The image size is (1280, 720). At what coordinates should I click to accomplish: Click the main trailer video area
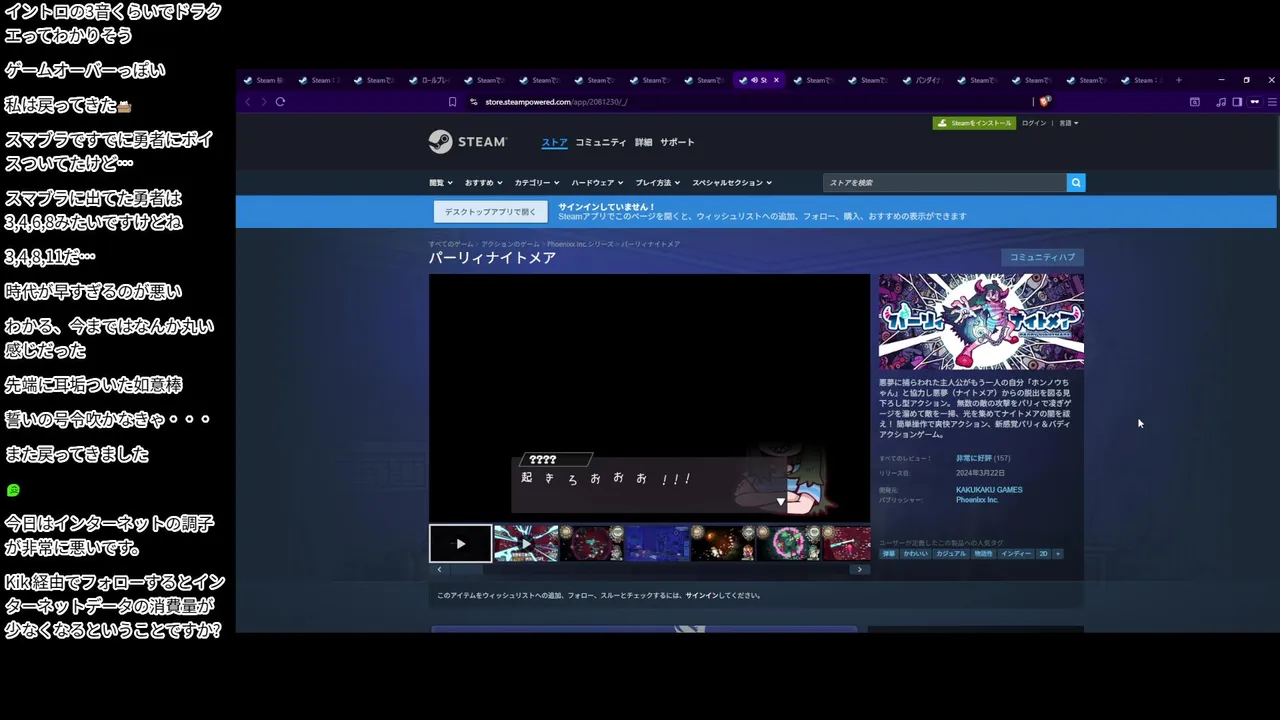[x=649, y=398]
